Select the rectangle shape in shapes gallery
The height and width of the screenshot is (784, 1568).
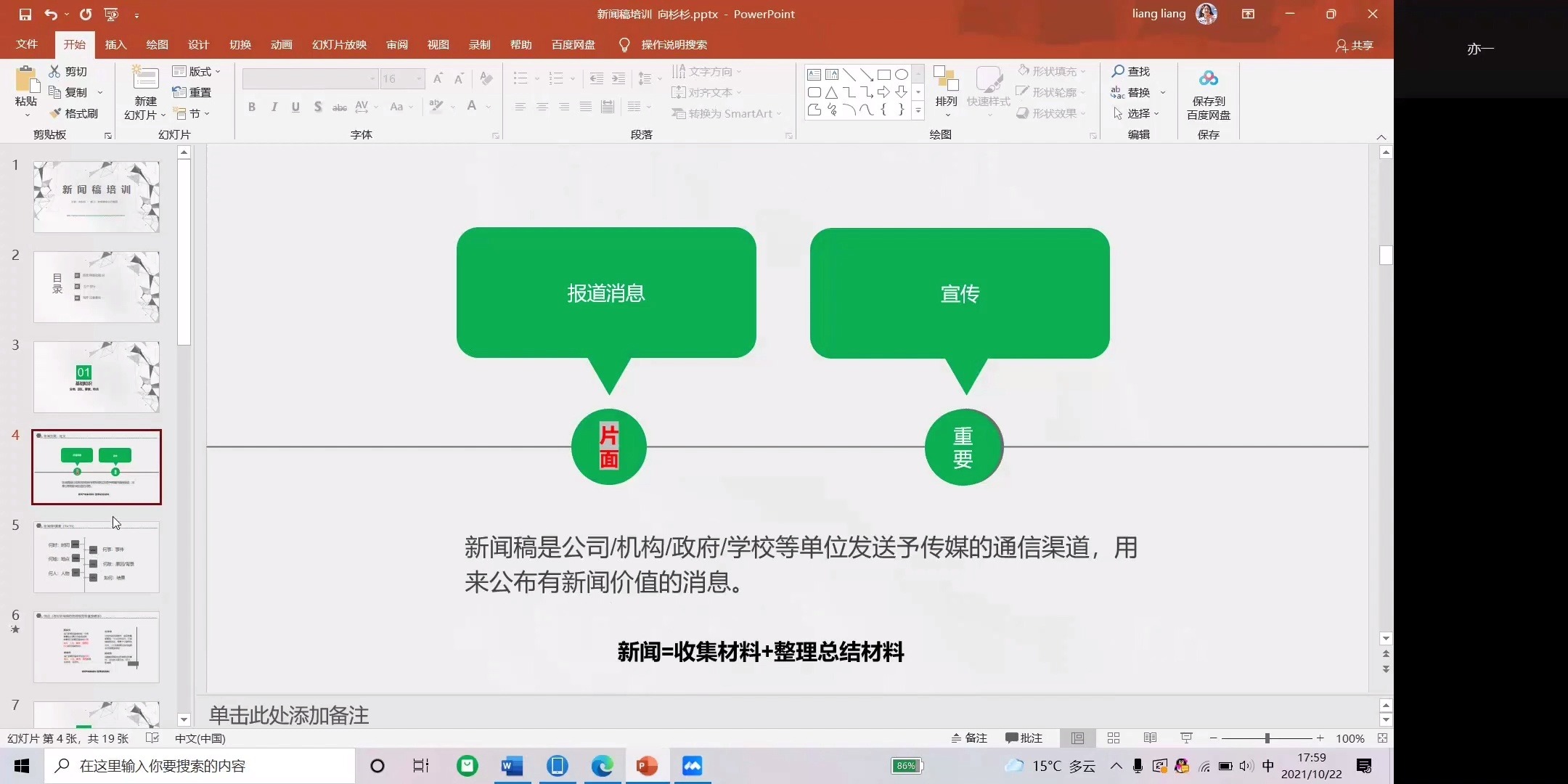tap(883, 74)
